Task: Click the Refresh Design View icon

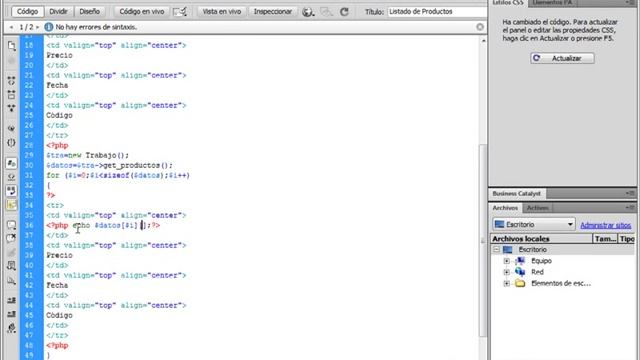Action: (x=344, y=12)
